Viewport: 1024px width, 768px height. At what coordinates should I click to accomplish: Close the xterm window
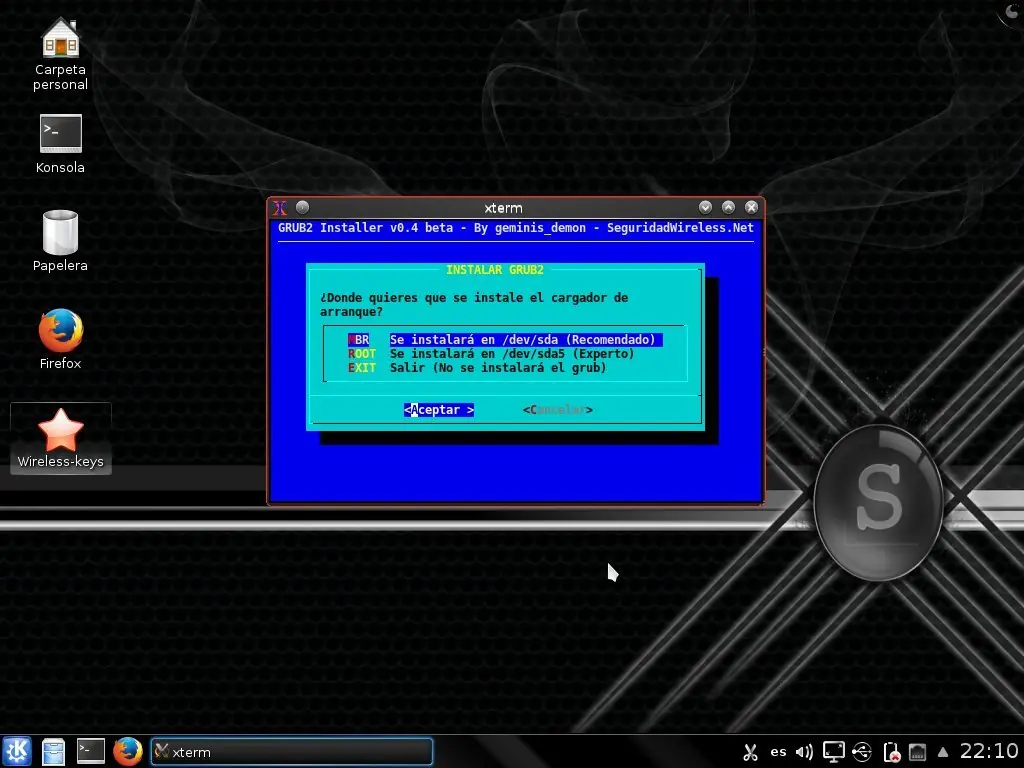click(752, 208)
